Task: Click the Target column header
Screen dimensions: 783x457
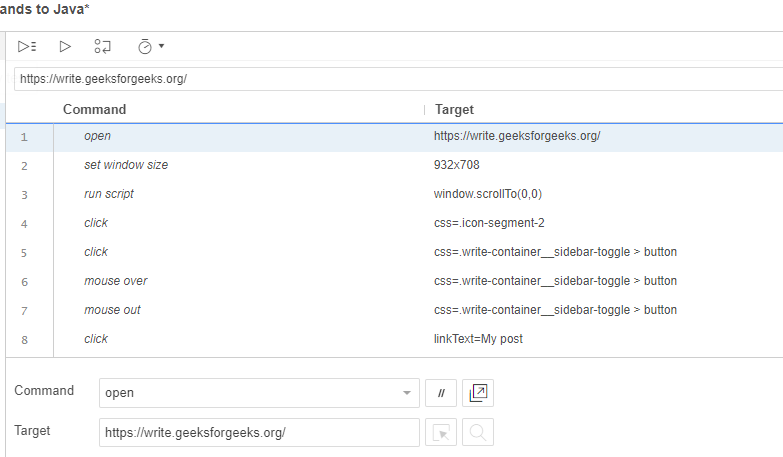Action: click(454, 109)
